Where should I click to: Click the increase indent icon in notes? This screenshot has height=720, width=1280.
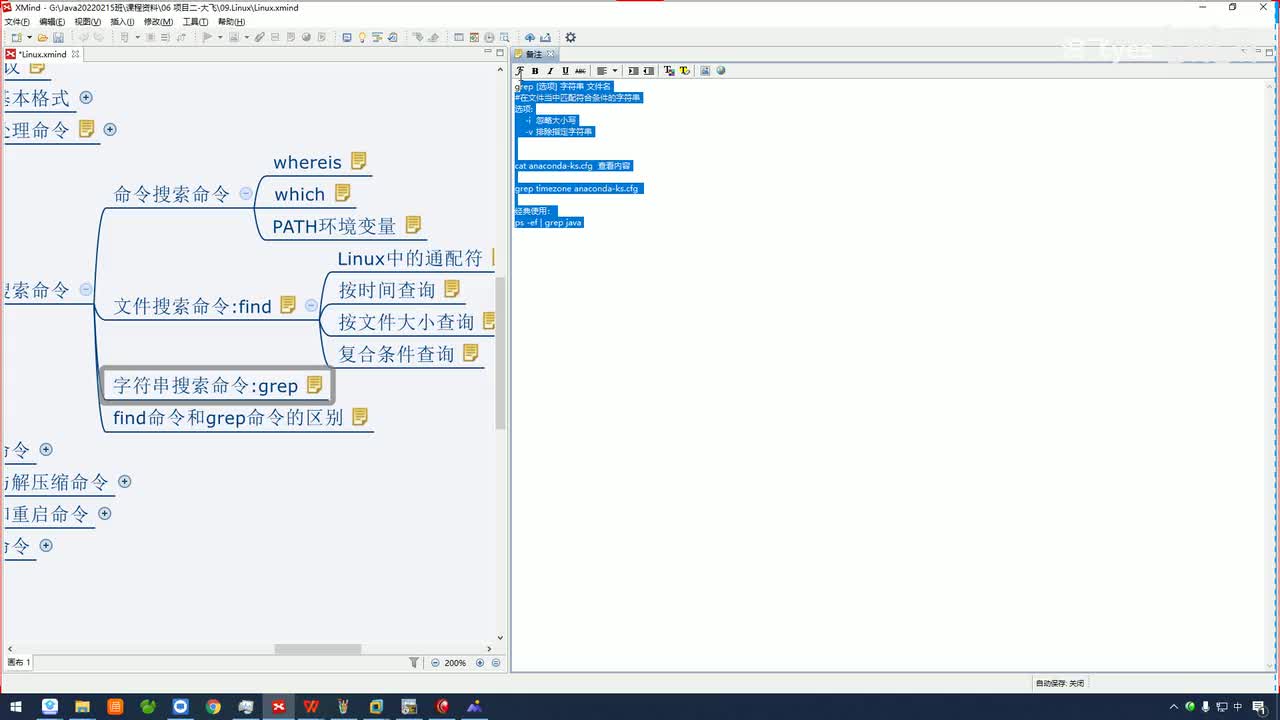[x=633, y=71]
